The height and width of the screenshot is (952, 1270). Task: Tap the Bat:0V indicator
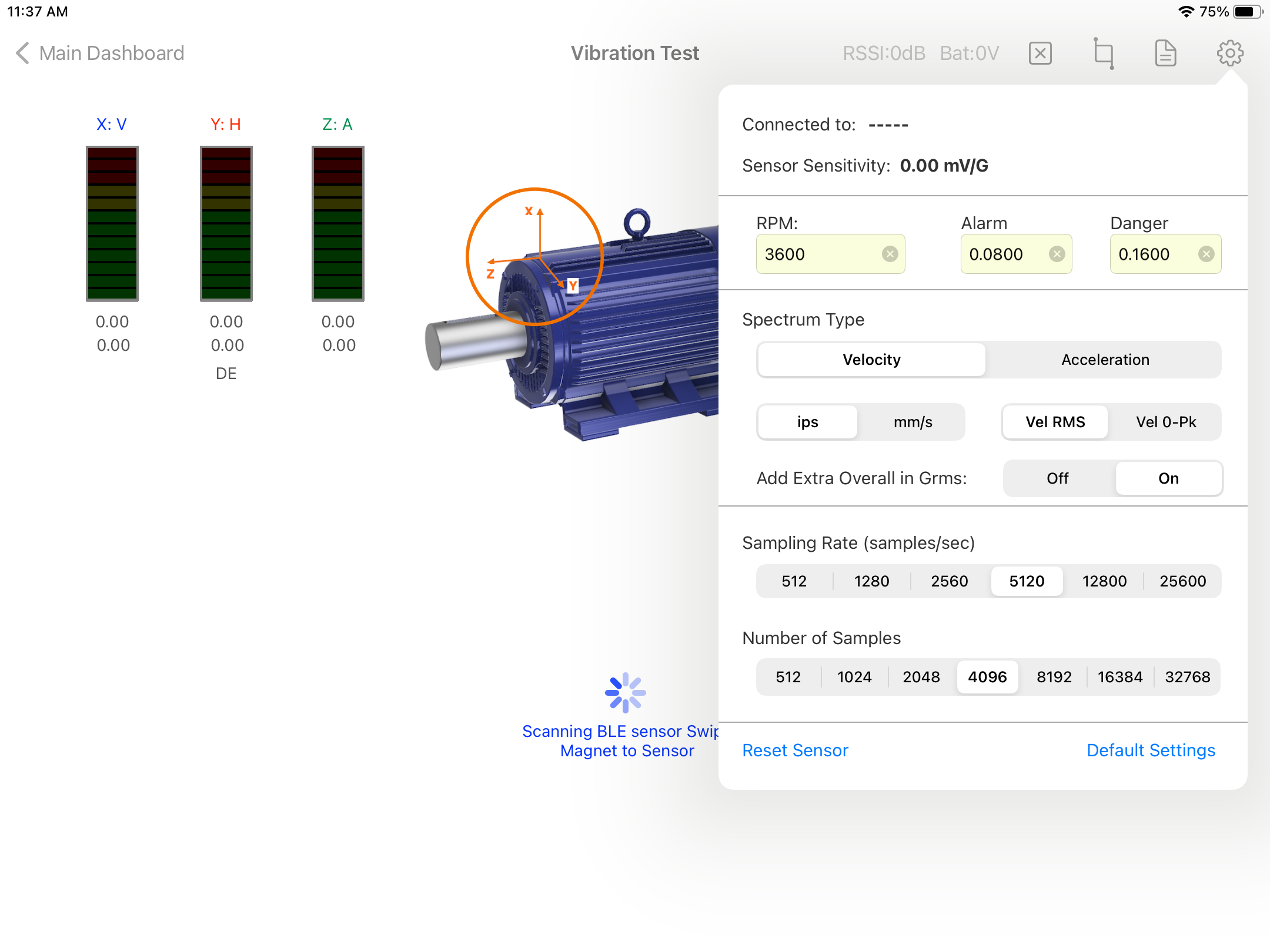coord(970,53)
